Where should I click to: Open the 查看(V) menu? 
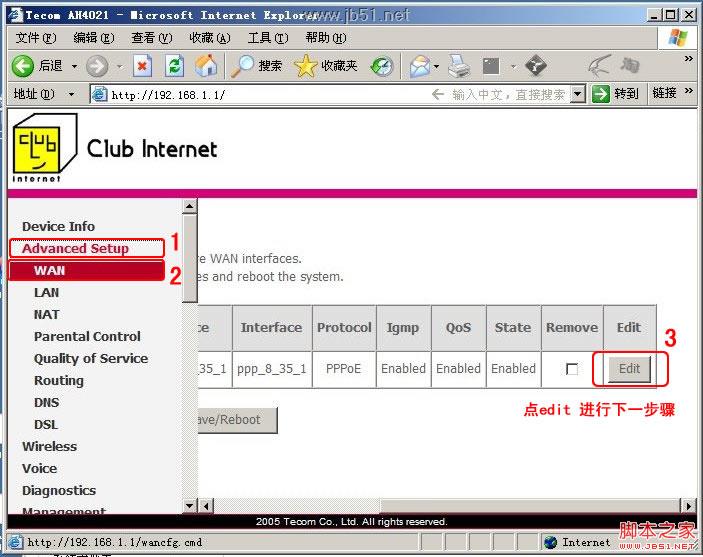(152, 38)
